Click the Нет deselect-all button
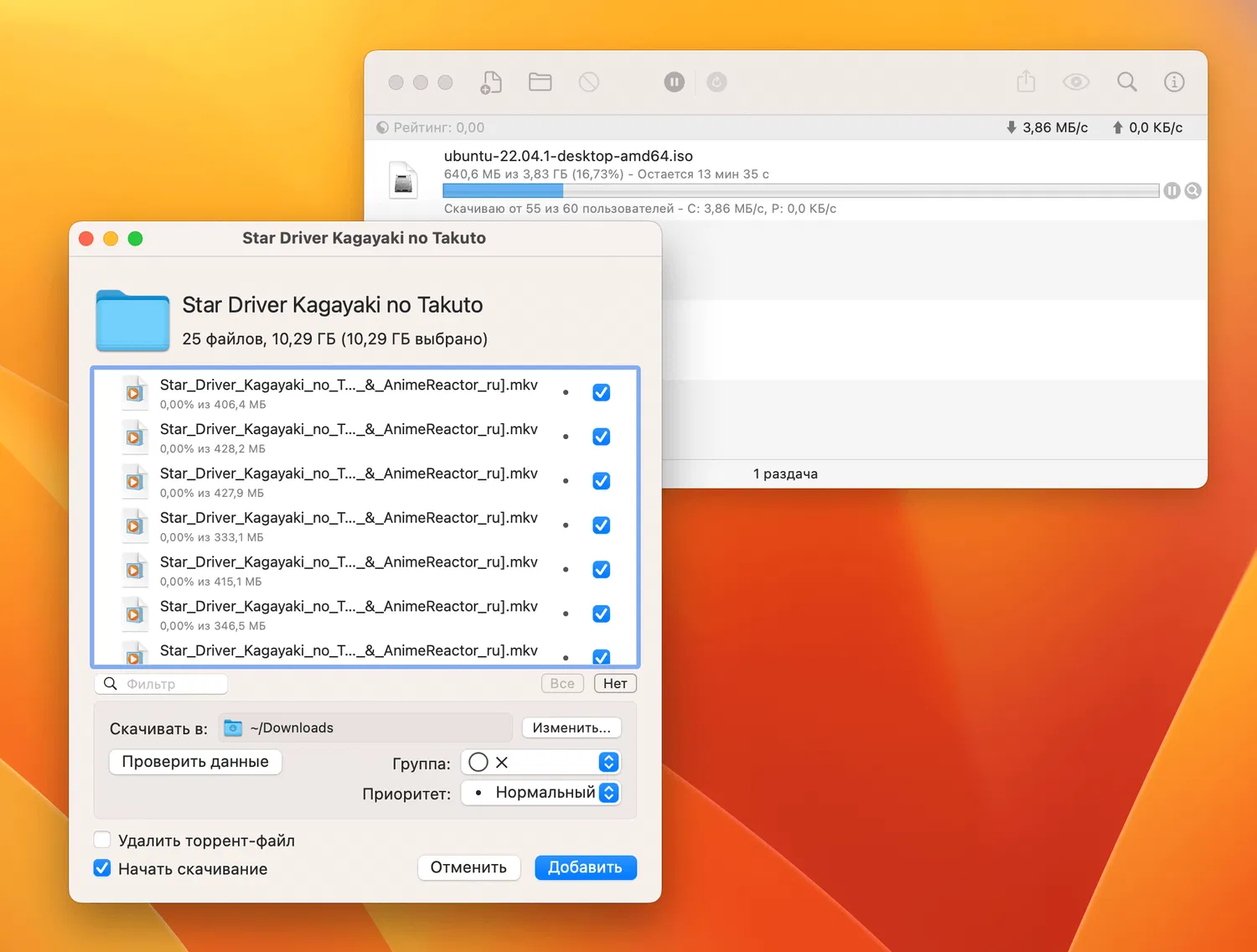1257x952 pixels. click(x=615, y=684)
